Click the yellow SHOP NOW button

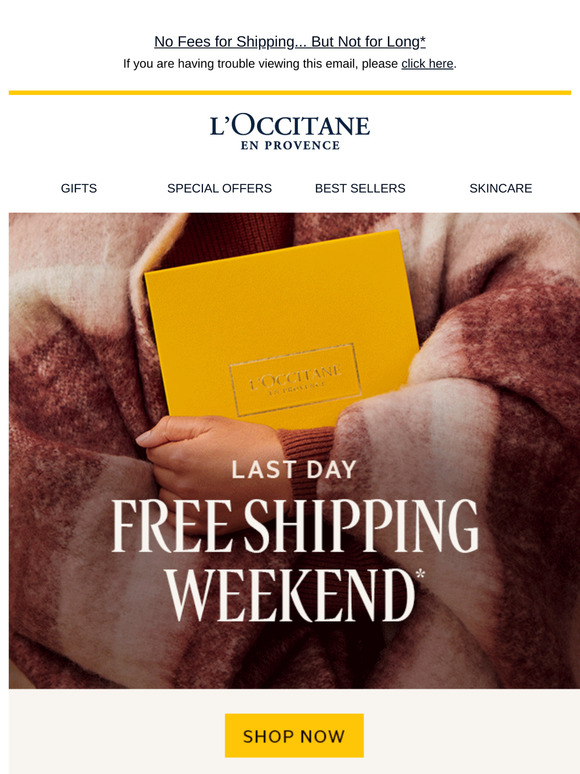coord(294,735)
